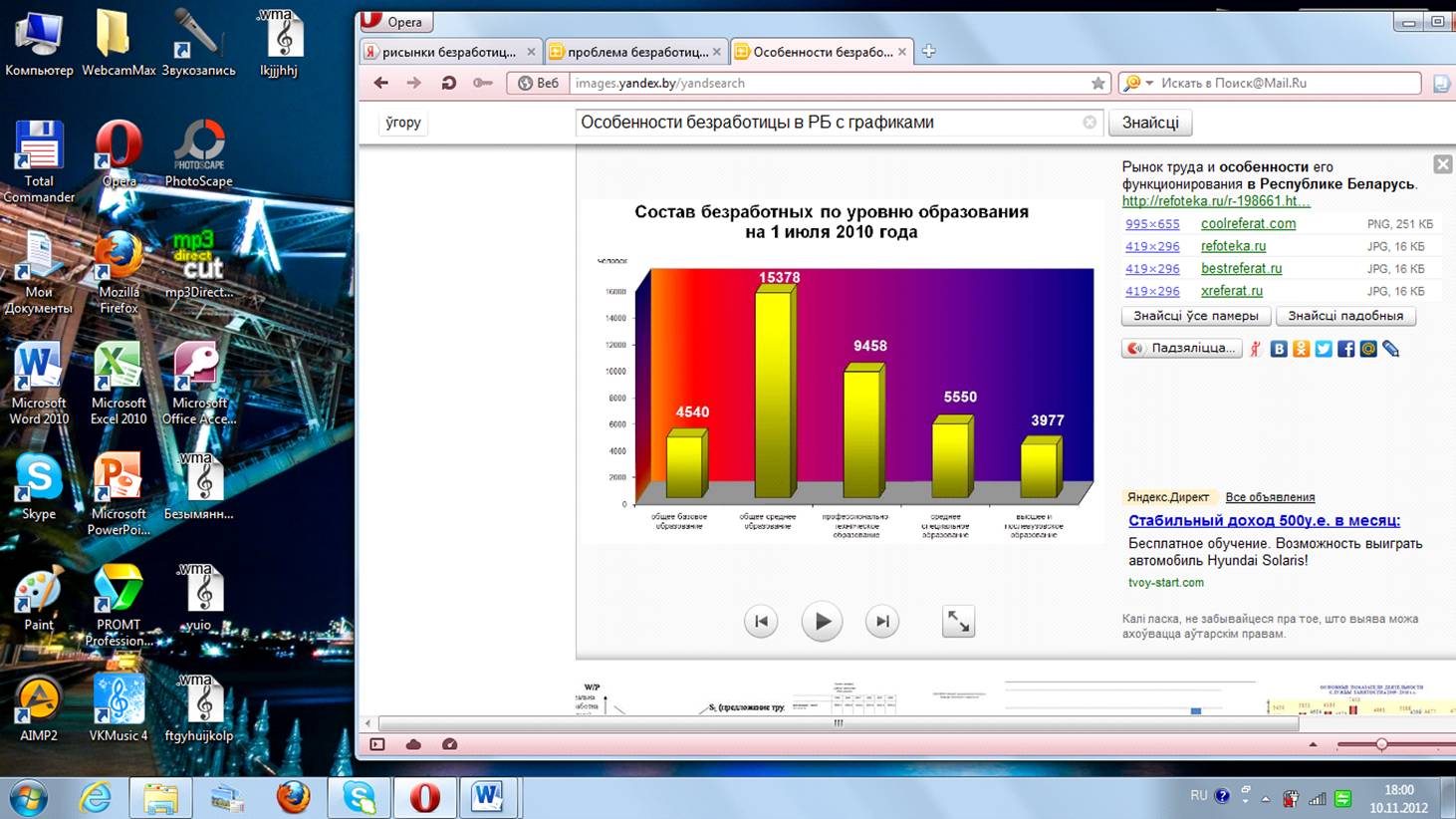
Task: Show hidden system tray icons
Action: [1266, 798]
